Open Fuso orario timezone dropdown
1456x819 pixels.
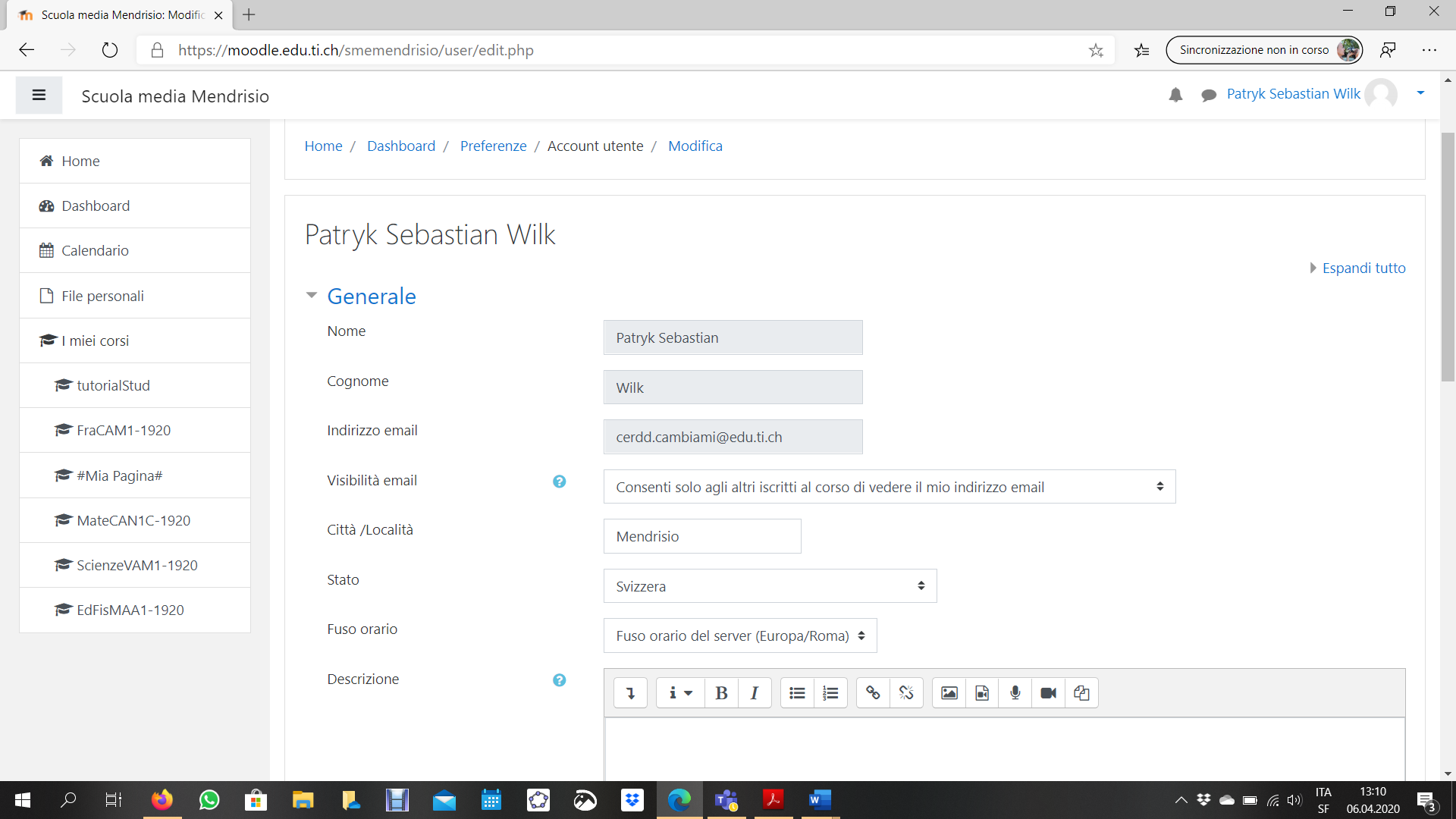click(x=739, y=636)
